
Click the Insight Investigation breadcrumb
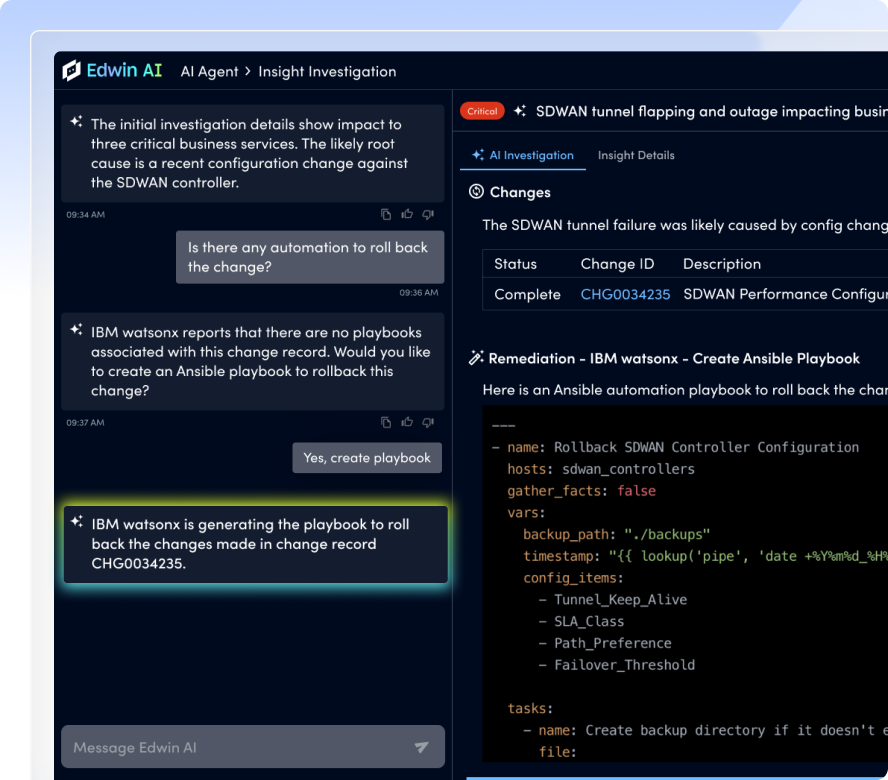(327, 72)
